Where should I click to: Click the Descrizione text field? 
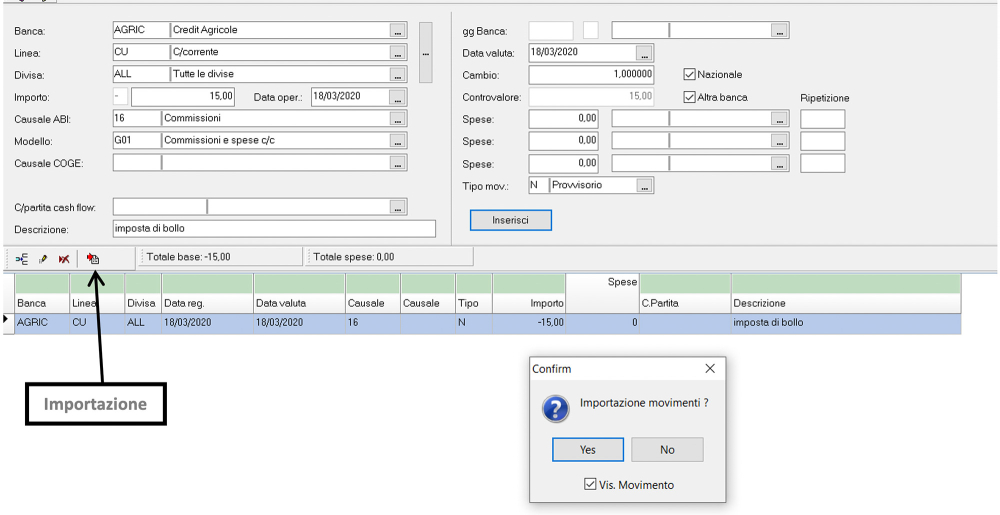274,229
